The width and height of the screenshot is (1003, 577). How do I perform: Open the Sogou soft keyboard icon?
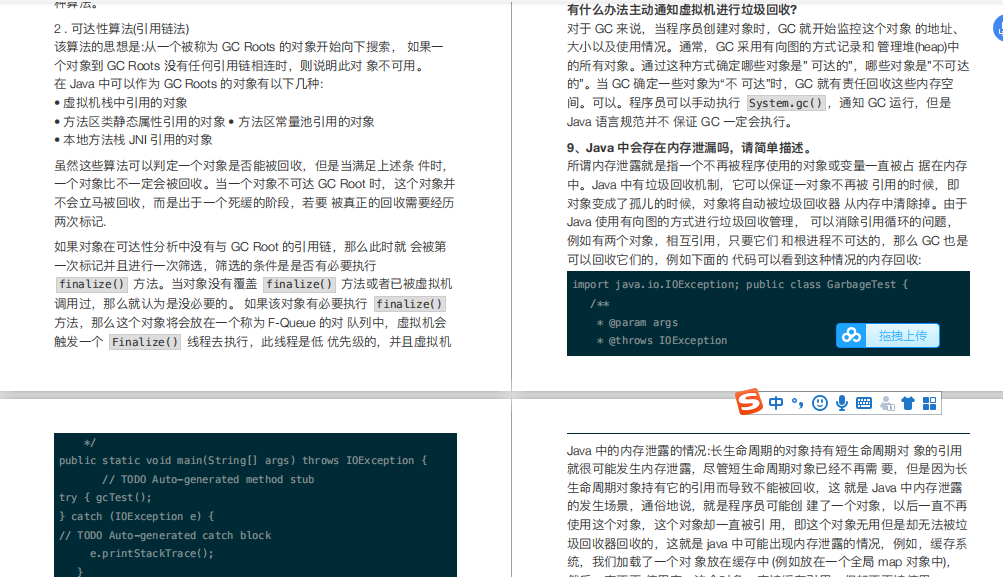[864, 403]
